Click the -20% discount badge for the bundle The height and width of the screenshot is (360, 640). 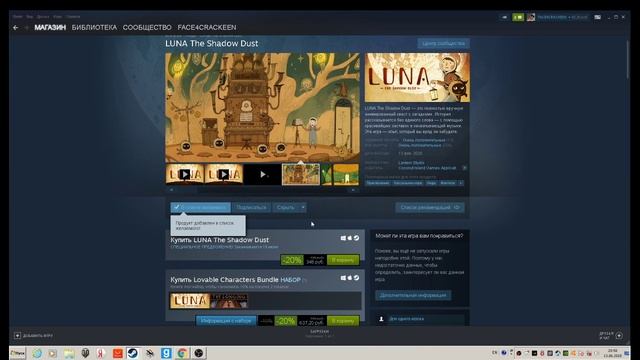tap(286, 321)
